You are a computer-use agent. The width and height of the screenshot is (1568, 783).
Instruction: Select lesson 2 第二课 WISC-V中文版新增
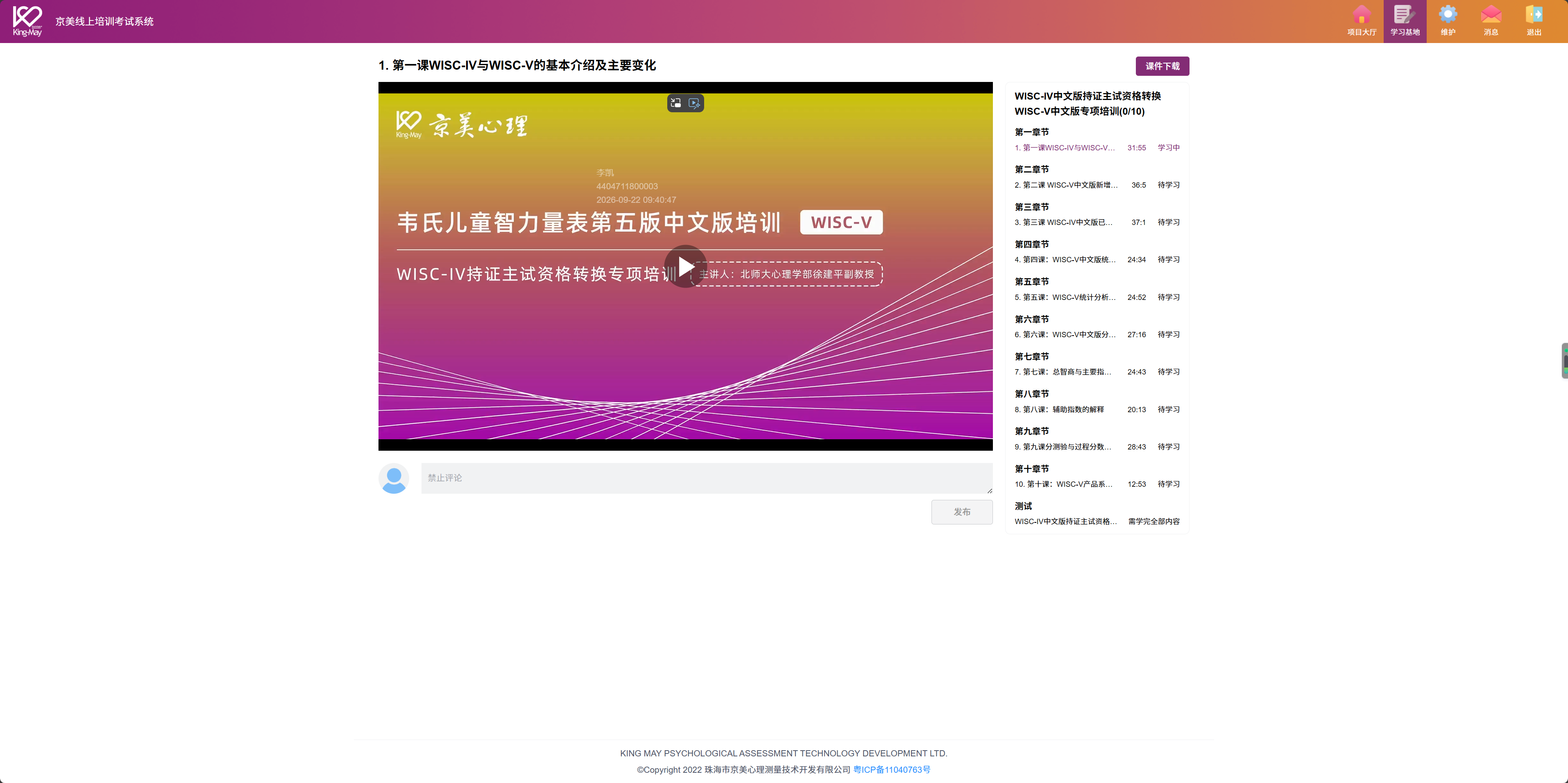pyautogui.click(x=1097, y=185)
